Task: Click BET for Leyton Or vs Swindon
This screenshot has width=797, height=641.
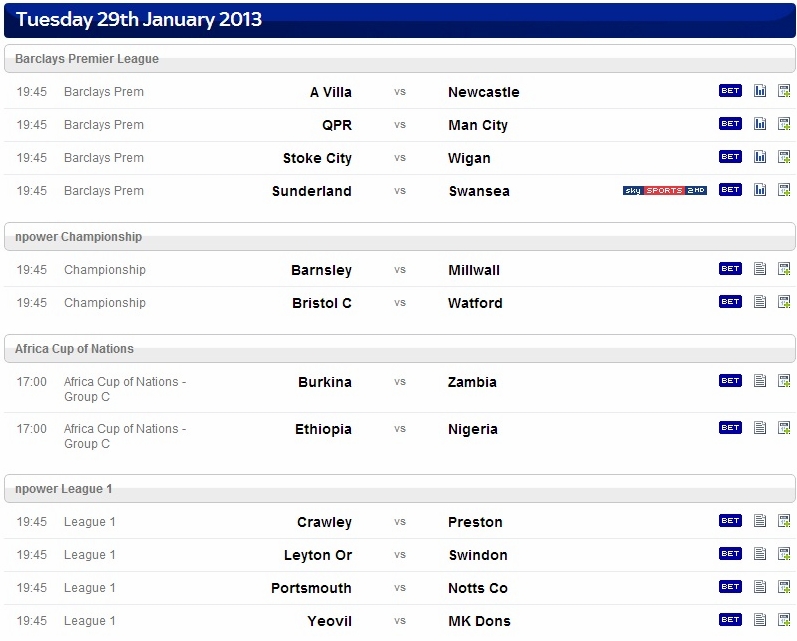Action: (x=730, y=554)
